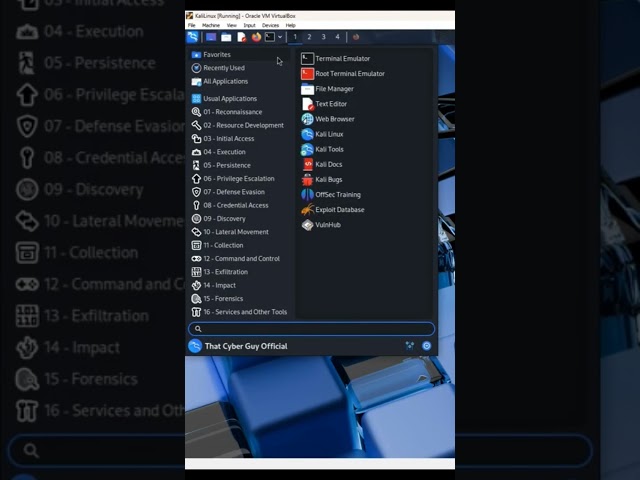
Task: Open the Kali Linux website entry
Action: pos(365,134)
